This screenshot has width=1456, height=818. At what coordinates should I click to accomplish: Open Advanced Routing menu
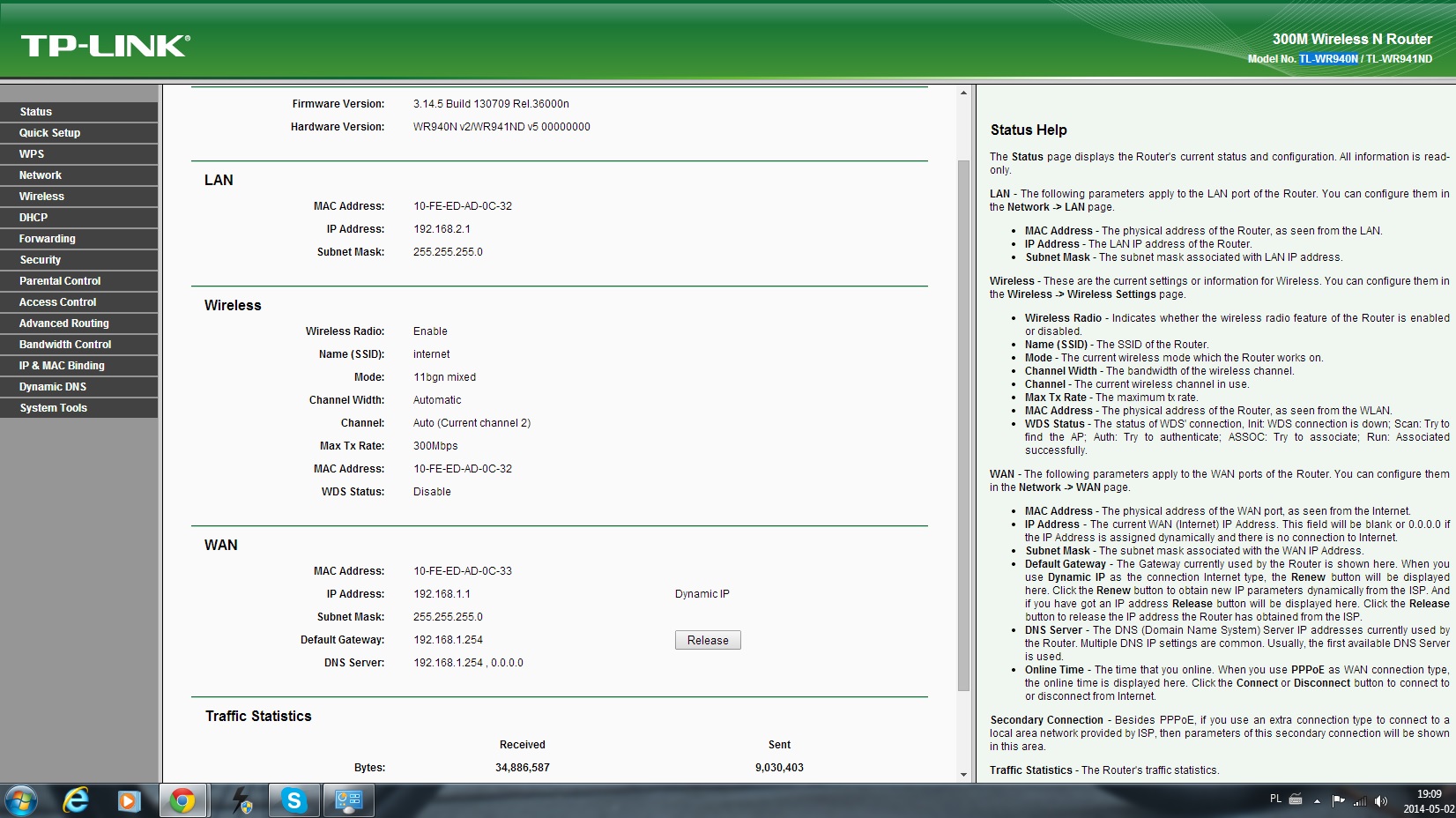79,323
